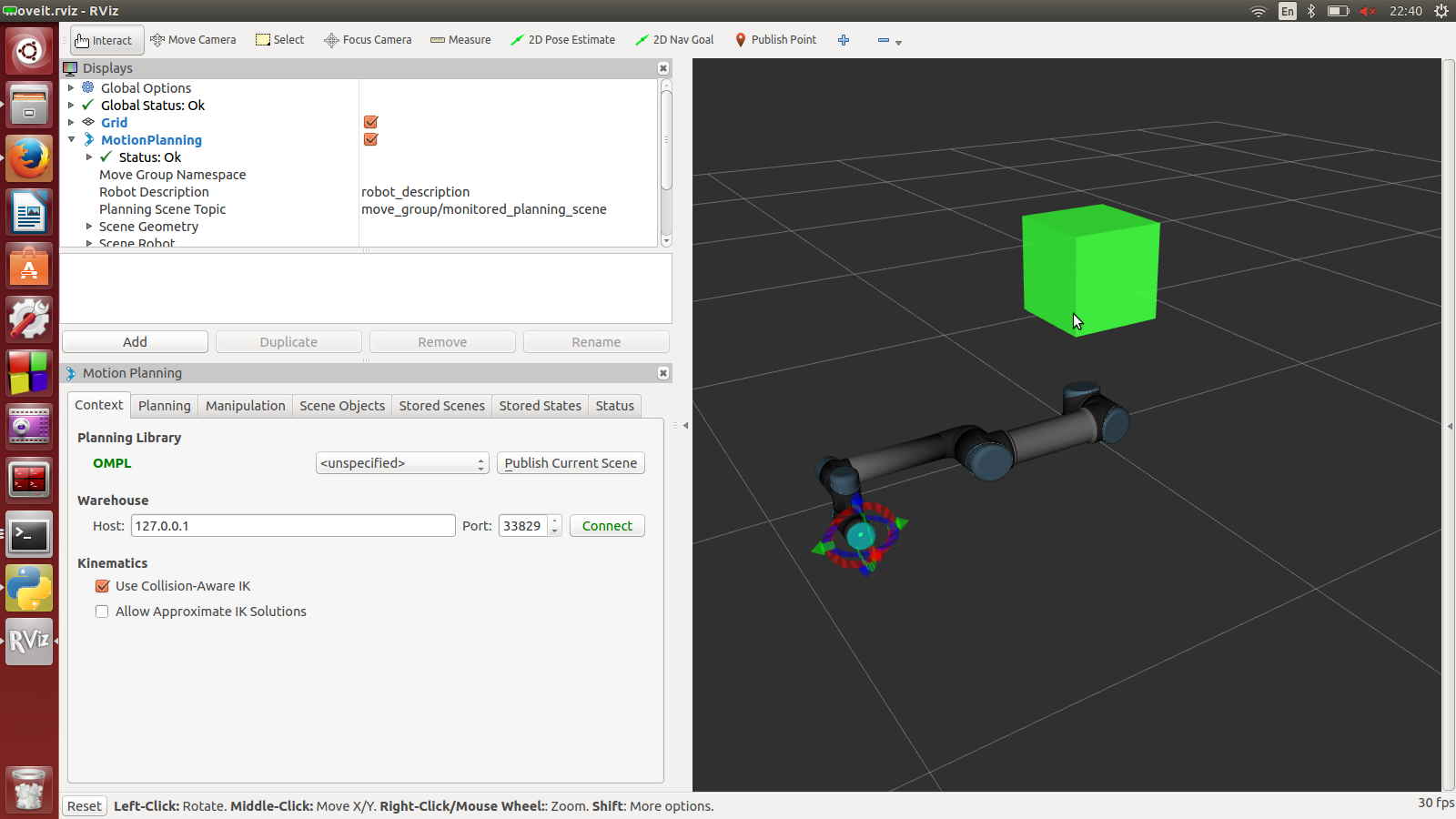Image resolution: width=1456 pixels, height=819 pixels.
Task: Activate the Move Camera tool
Action: [x=193, y=40]
